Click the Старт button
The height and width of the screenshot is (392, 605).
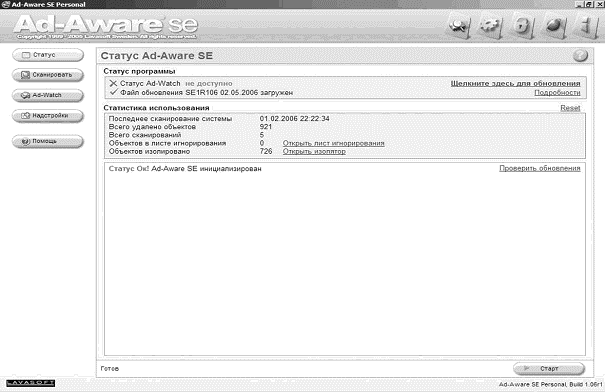pos(549,368)
